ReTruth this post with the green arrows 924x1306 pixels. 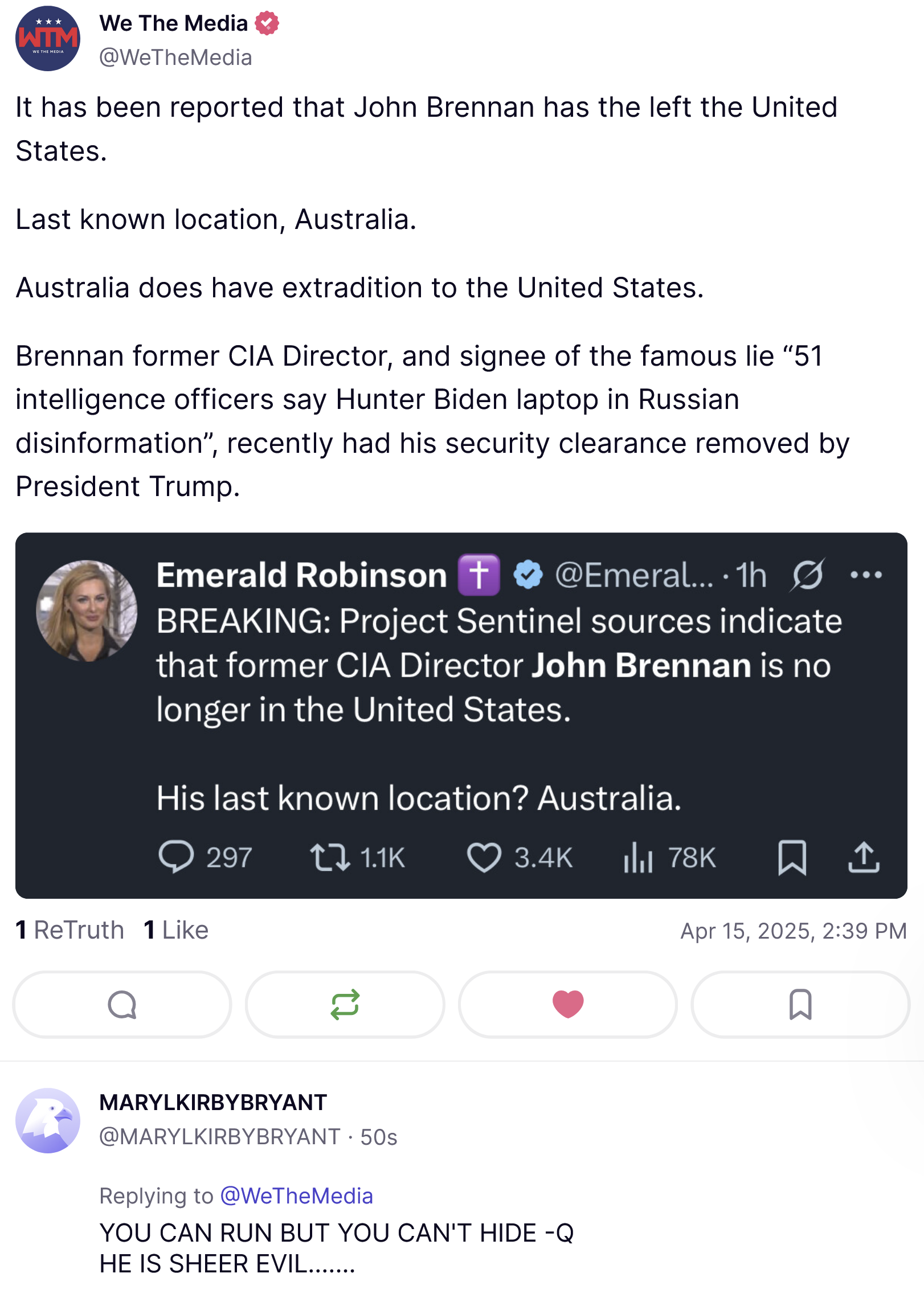coord(345,1004)
